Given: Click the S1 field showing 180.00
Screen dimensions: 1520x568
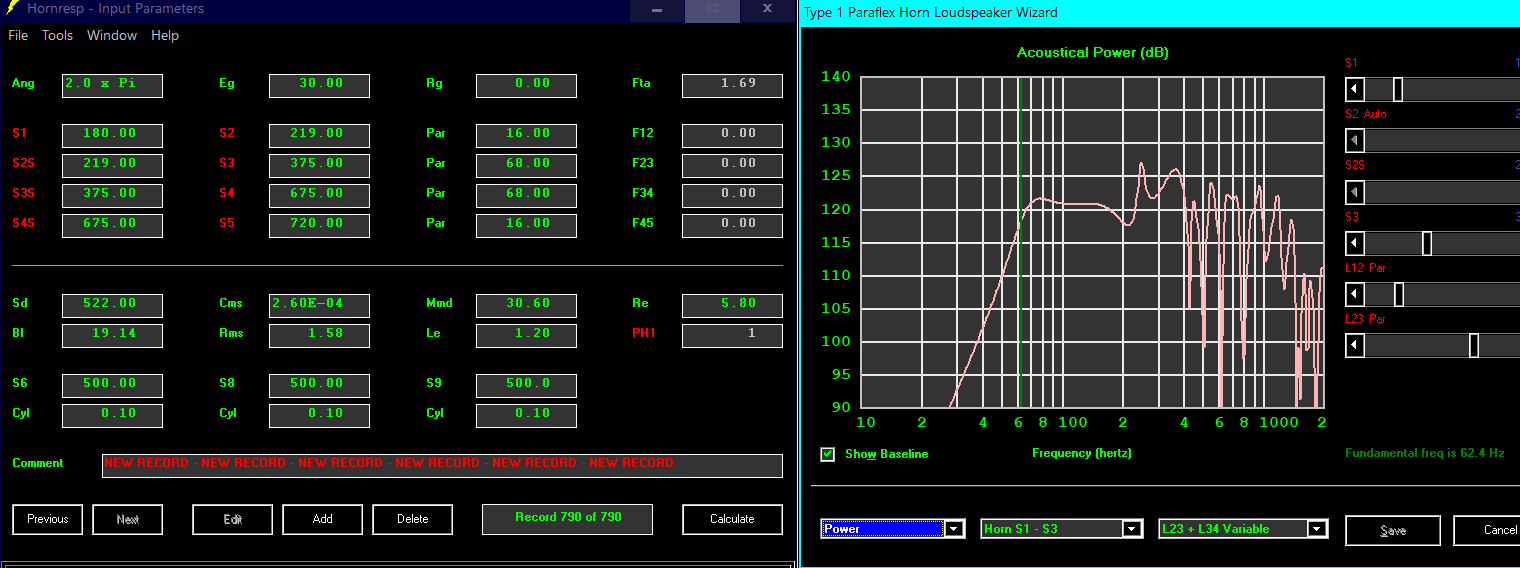Looking at the screenshot, I should [x=112, y=135].
